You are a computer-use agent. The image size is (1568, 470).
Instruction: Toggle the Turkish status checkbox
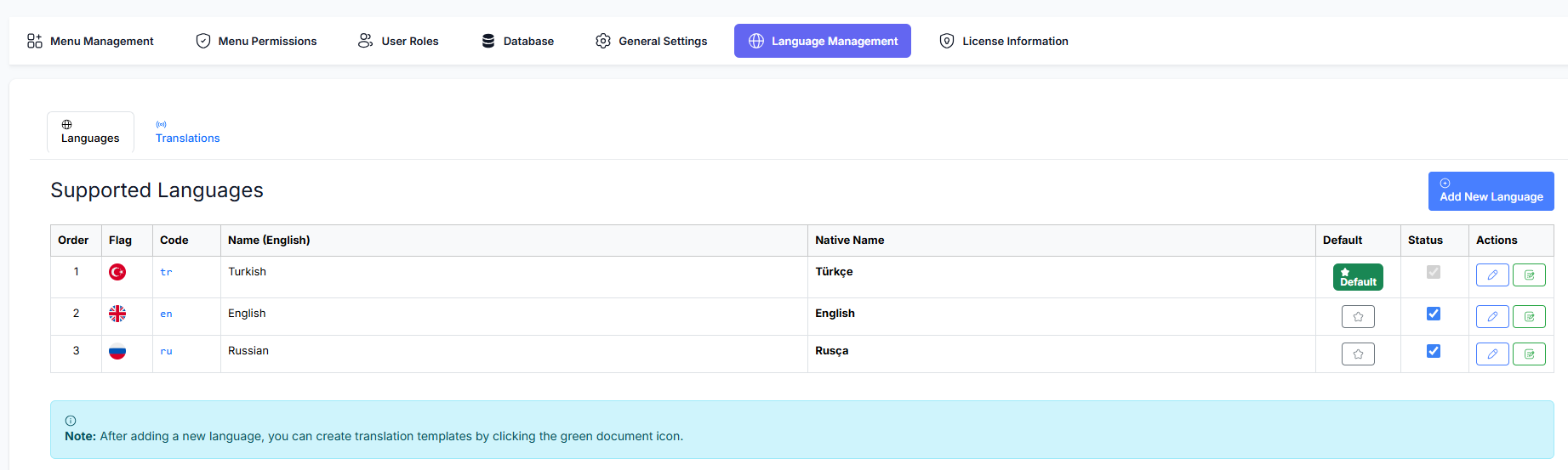click(x=1434, y=272)
